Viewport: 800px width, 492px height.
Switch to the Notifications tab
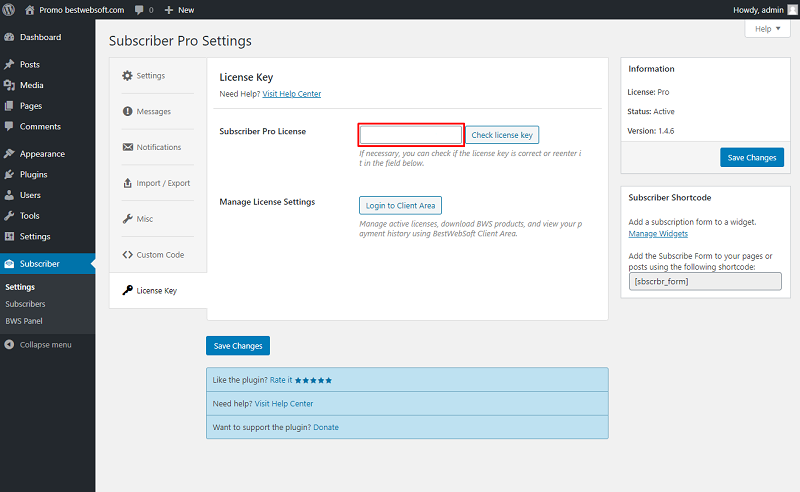pyautogui.click(x=158, y=147)
